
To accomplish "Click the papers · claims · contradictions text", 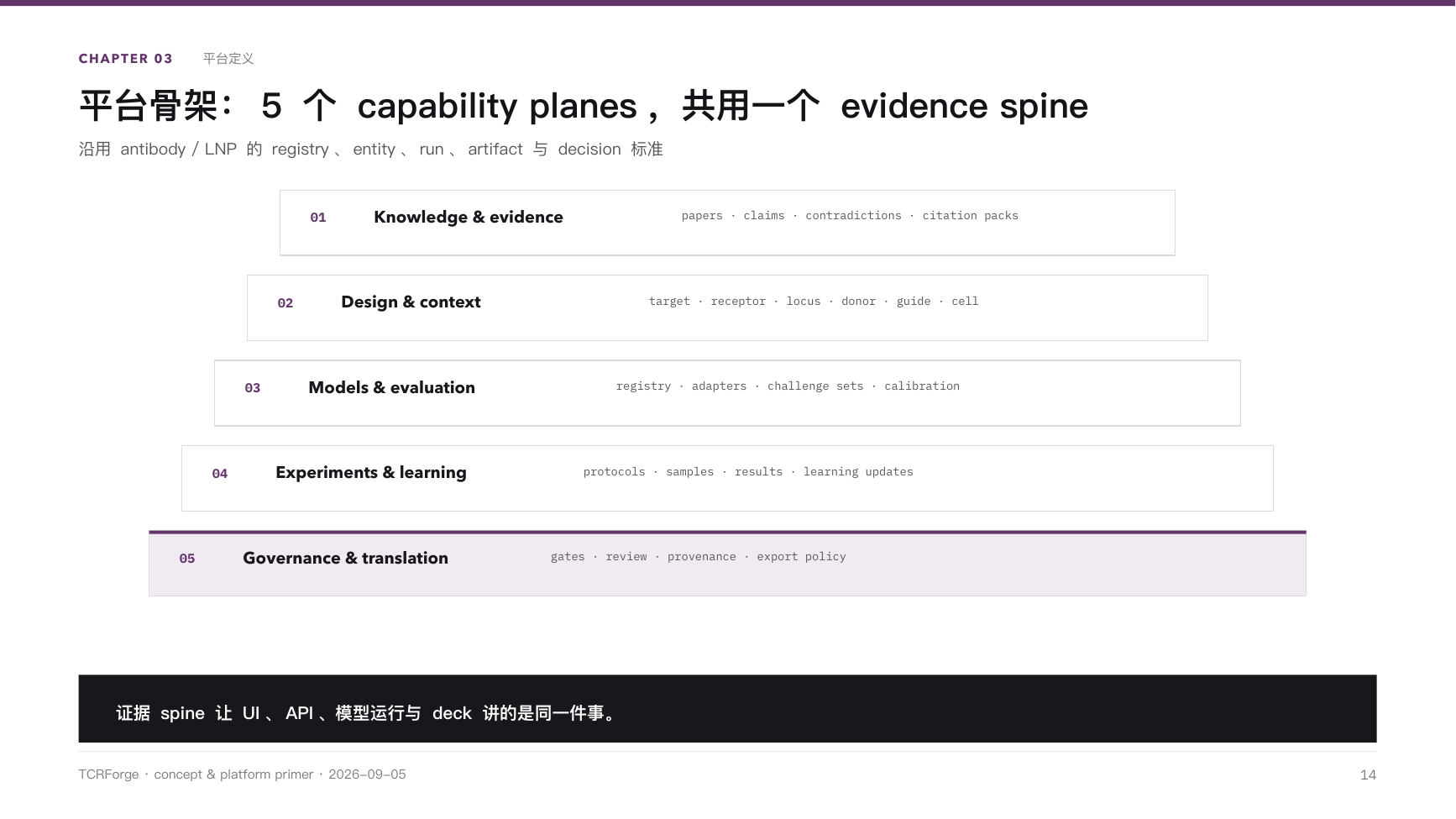I will [850, 216].
